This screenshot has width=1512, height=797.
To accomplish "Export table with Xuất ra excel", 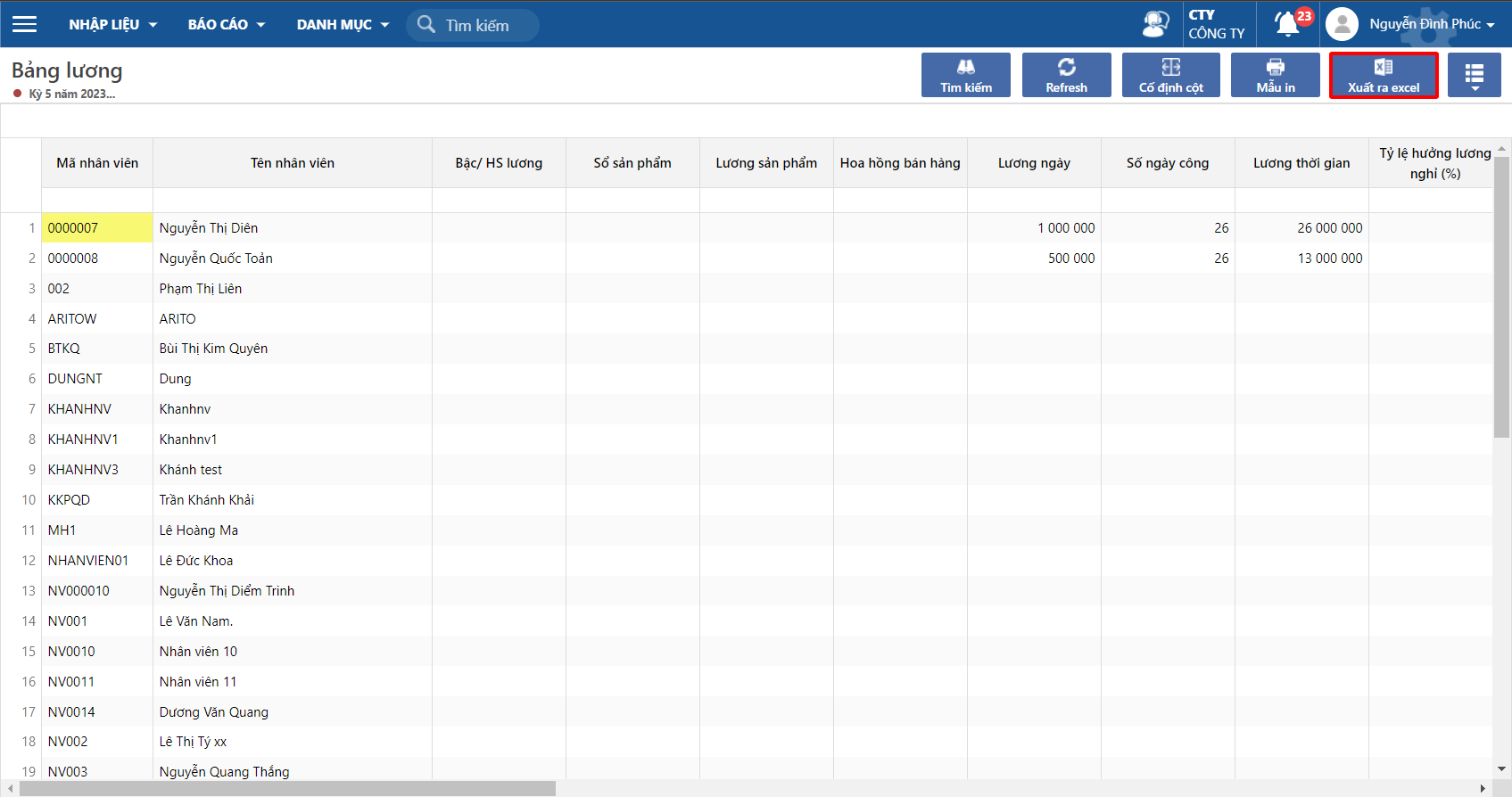I will coord(1383,75).
